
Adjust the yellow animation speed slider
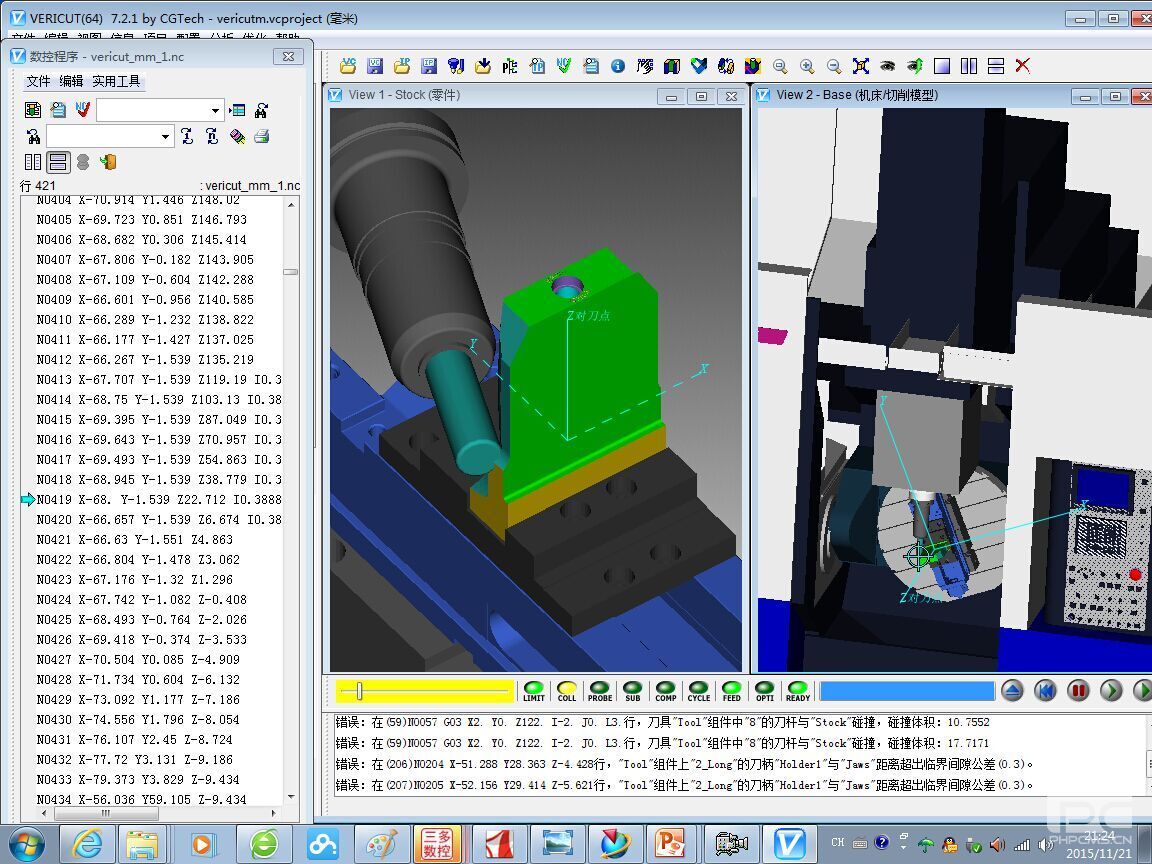point(359,691)
